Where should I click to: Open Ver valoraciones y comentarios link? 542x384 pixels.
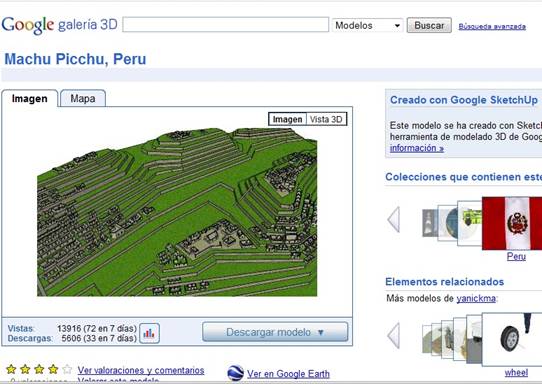pos(141,370)
